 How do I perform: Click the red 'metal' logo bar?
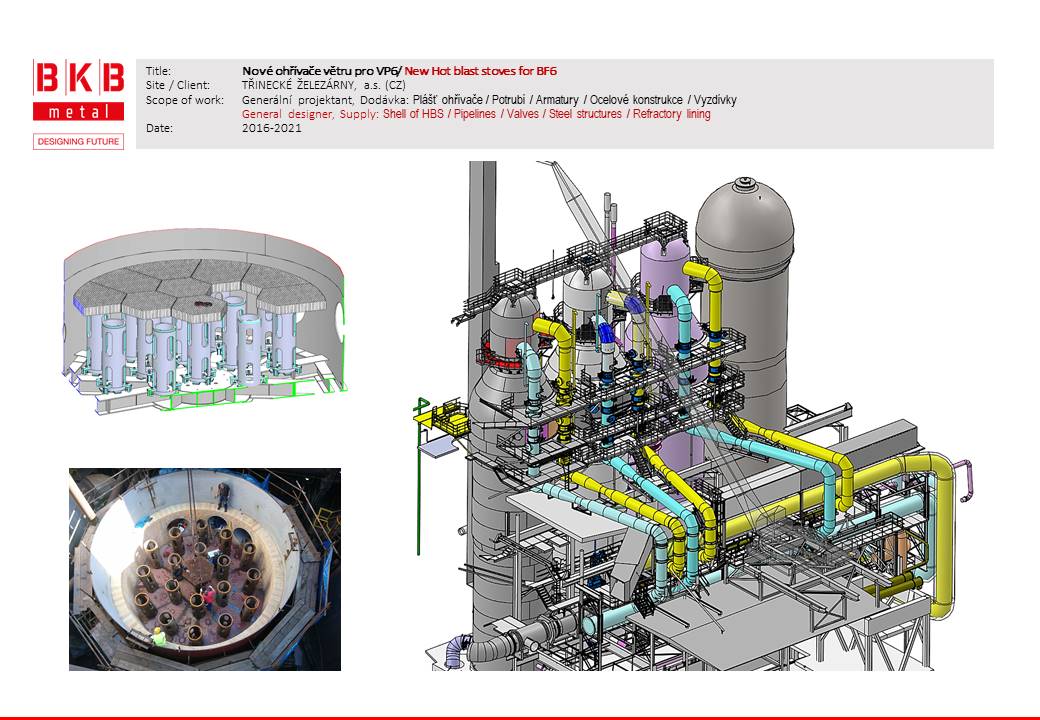[x=79, y=112]
